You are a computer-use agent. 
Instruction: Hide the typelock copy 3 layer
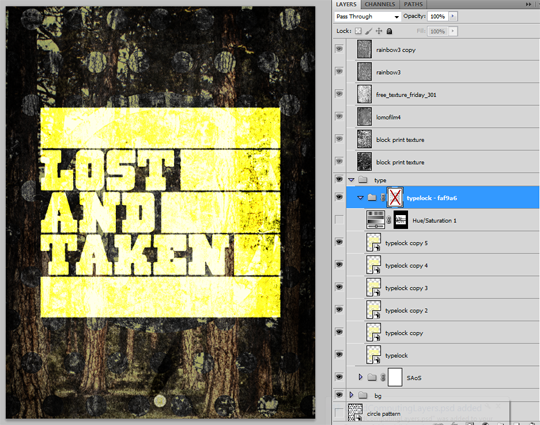339,287
